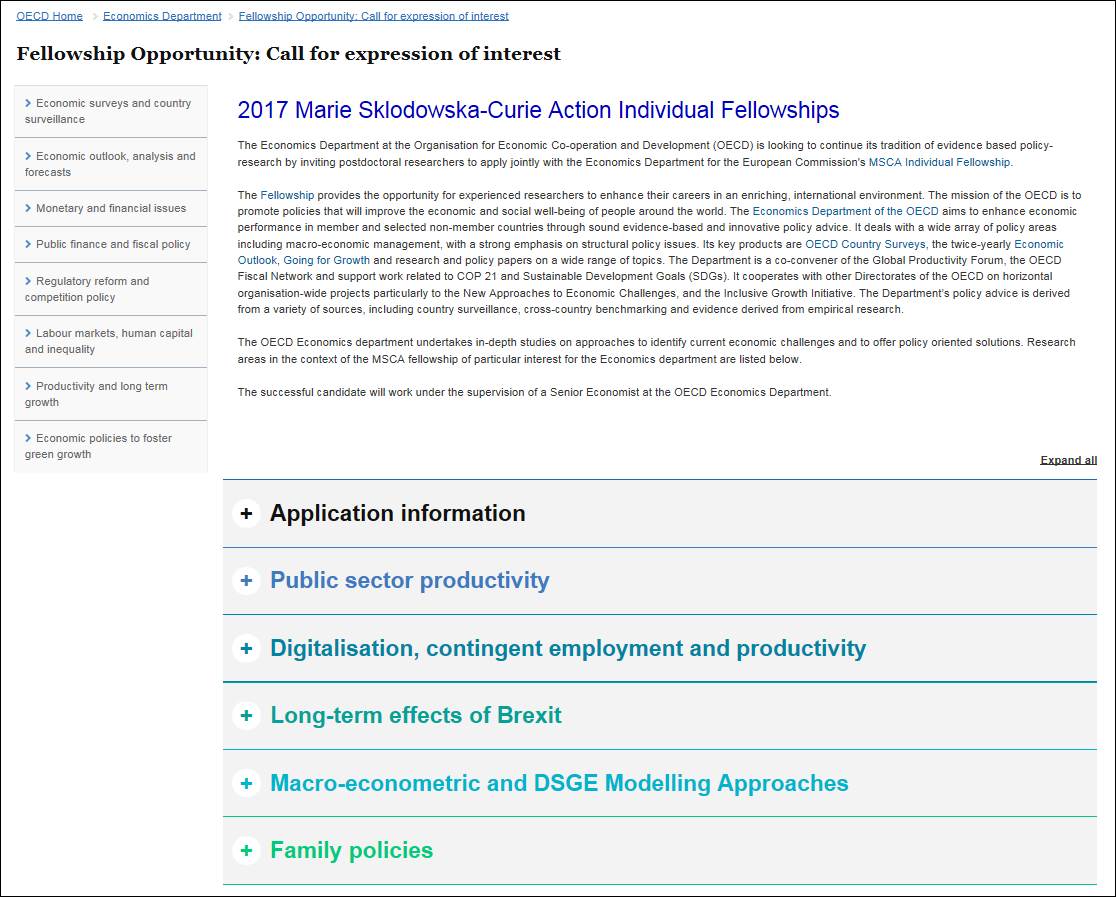Expand Macro-econometric and DSGE Modelling Approaches heading

point(559,783)
